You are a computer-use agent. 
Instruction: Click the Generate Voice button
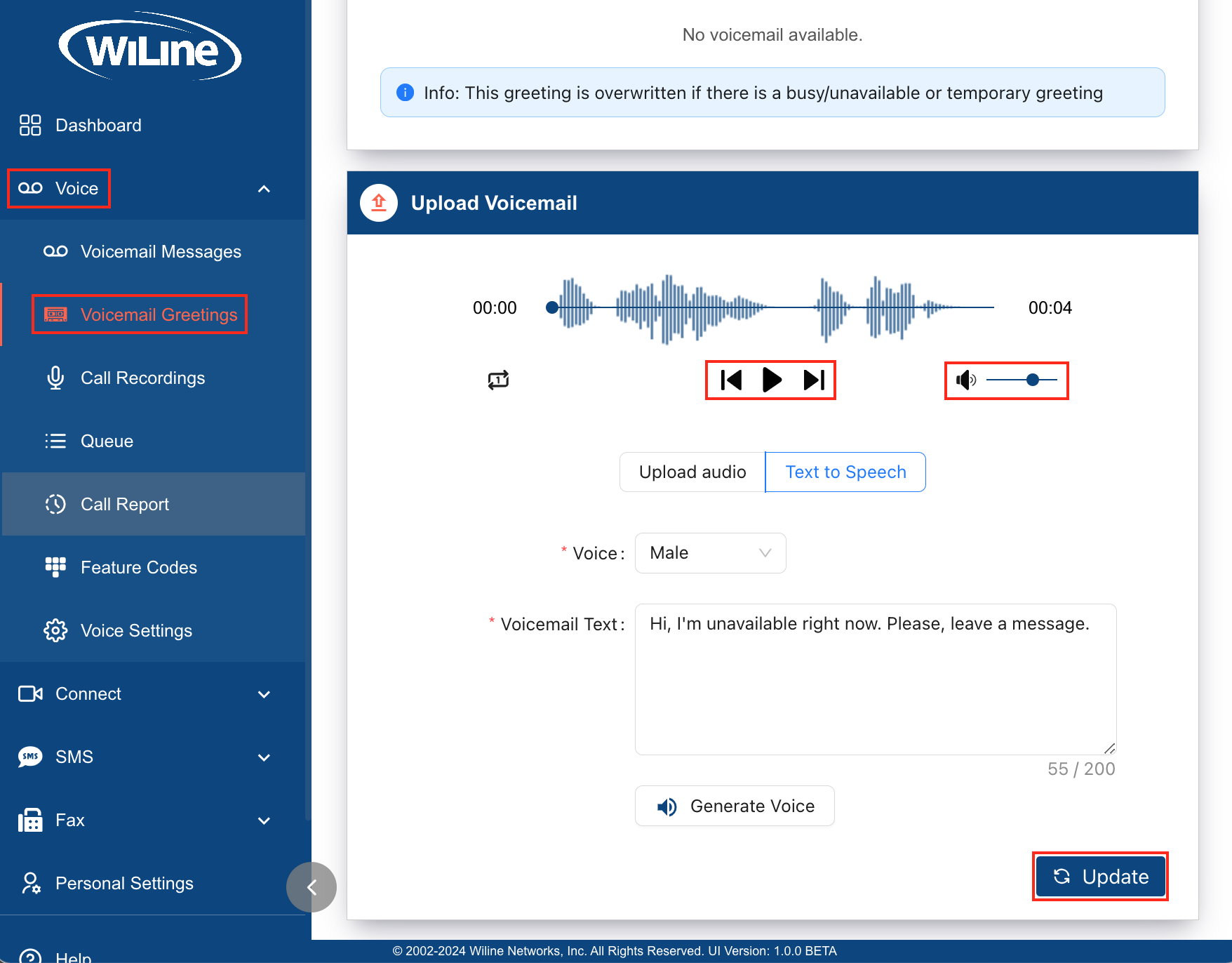click(x=735, y=806)
